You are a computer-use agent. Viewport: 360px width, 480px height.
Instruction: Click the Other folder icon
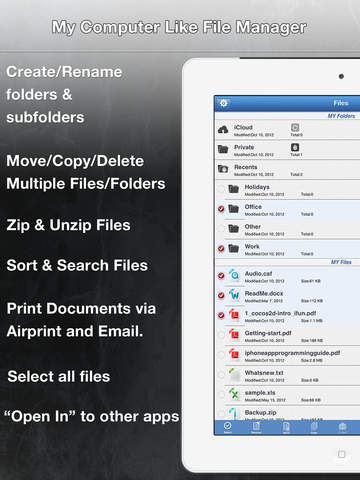(x=233, y=228)
